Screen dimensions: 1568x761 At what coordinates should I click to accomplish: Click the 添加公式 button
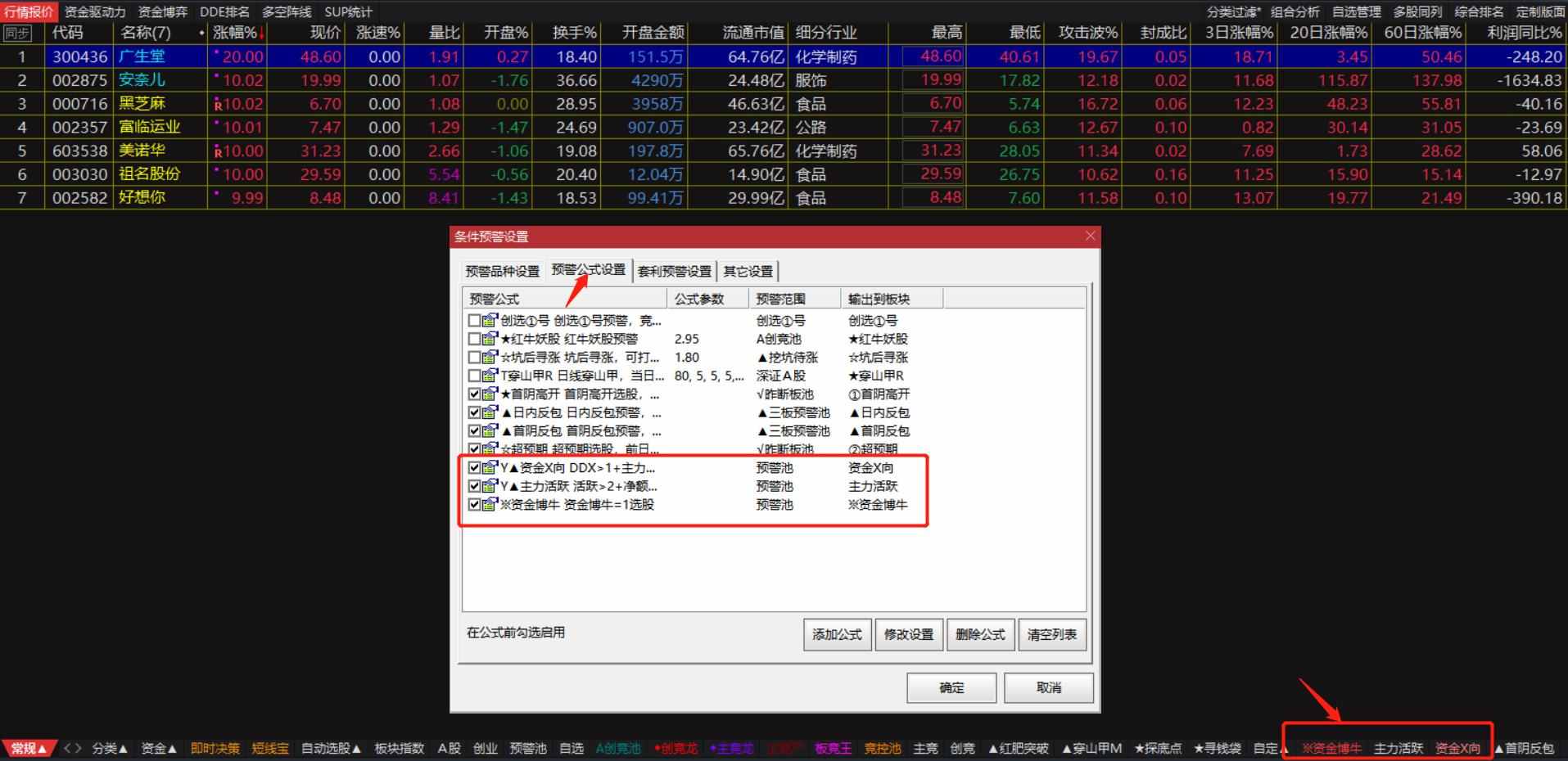click(837, 634)
